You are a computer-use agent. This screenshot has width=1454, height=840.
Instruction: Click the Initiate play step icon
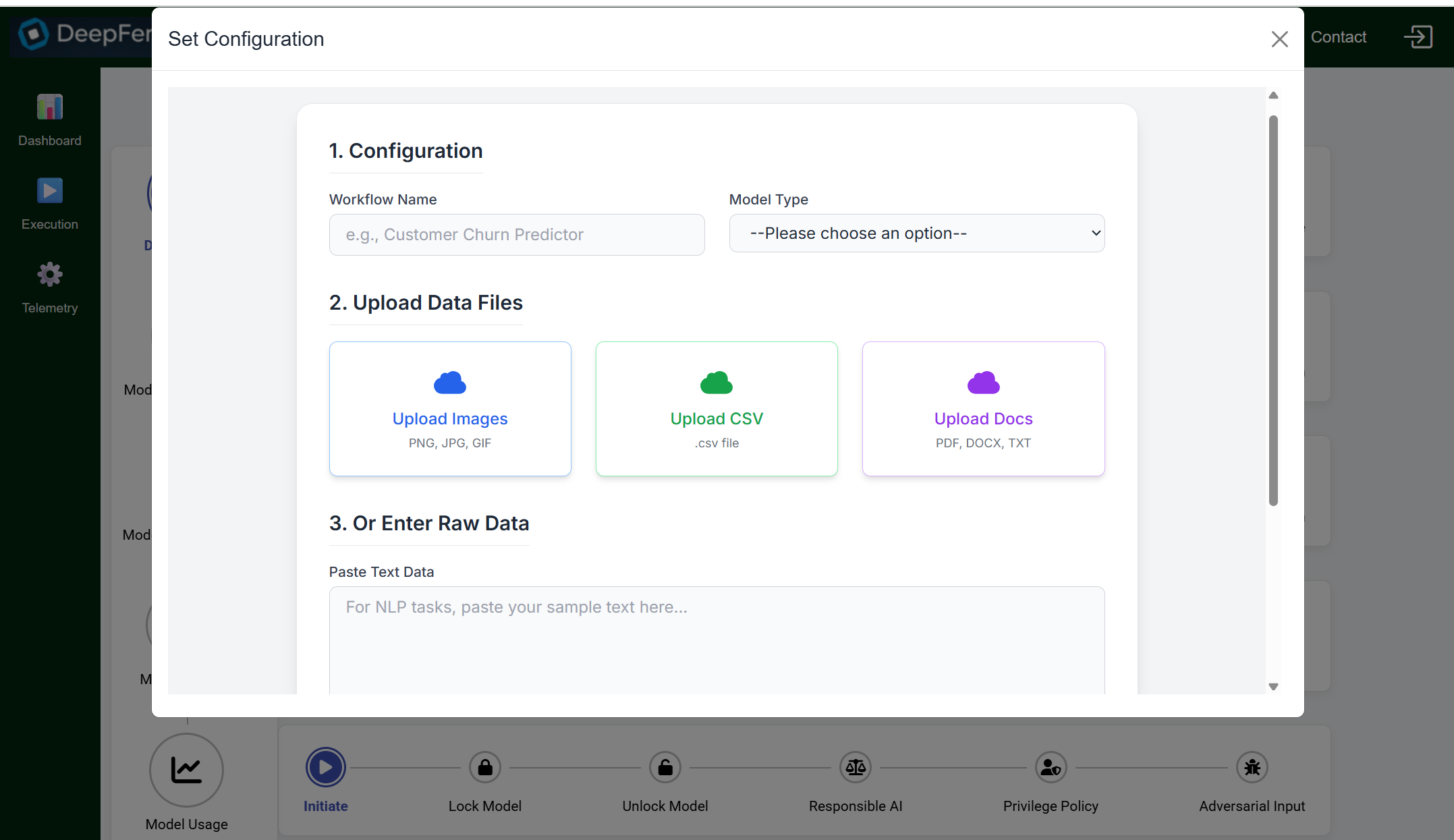326,767
